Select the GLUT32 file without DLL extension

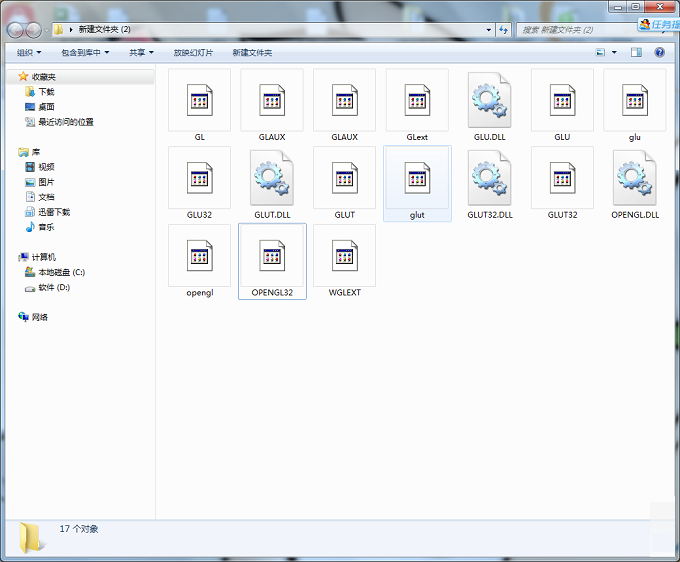(x=562, y=178)
